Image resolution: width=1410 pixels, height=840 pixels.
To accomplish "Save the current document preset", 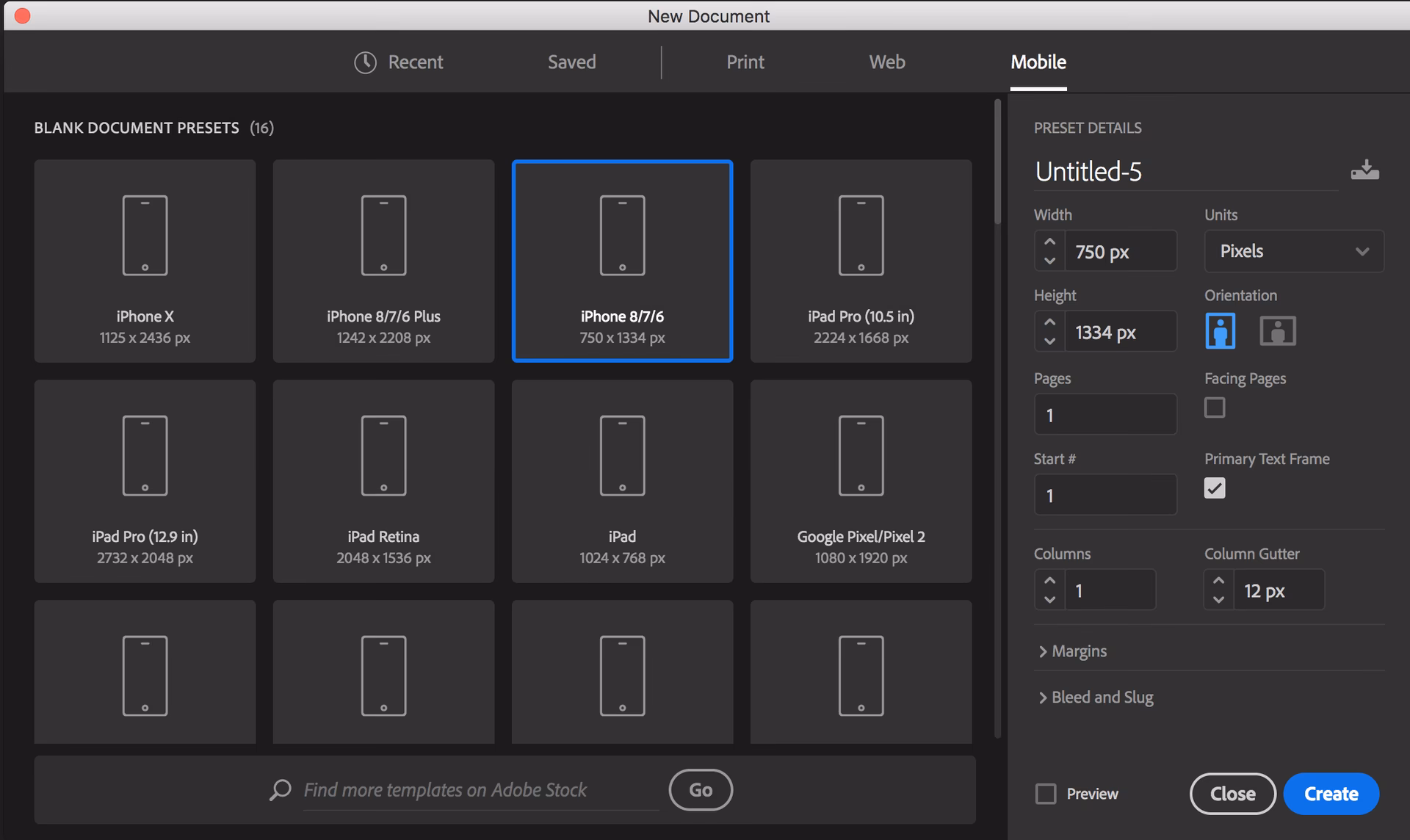I will point(1364,170).
